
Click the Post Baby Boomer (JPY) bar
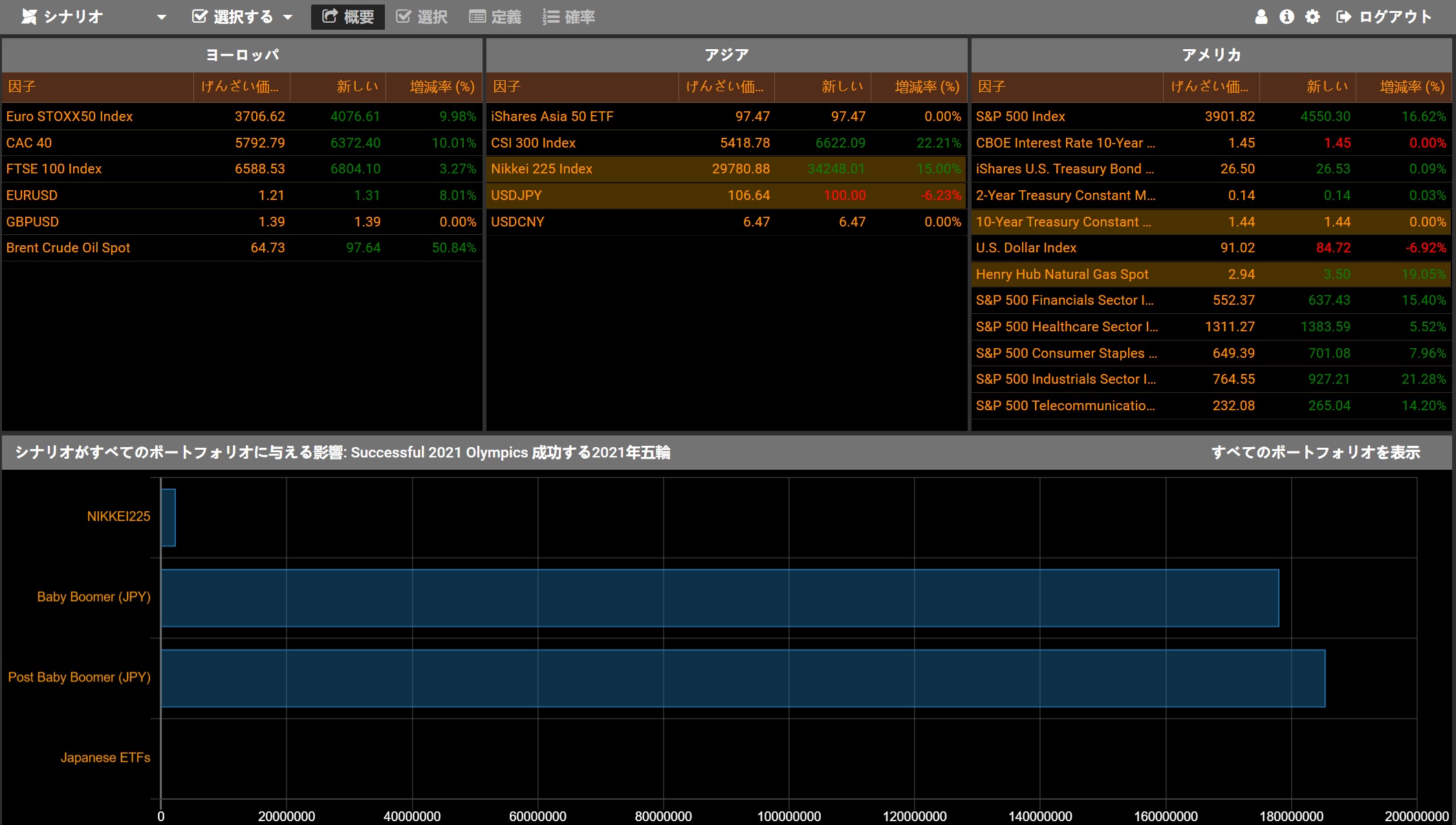tap(743, 678)
